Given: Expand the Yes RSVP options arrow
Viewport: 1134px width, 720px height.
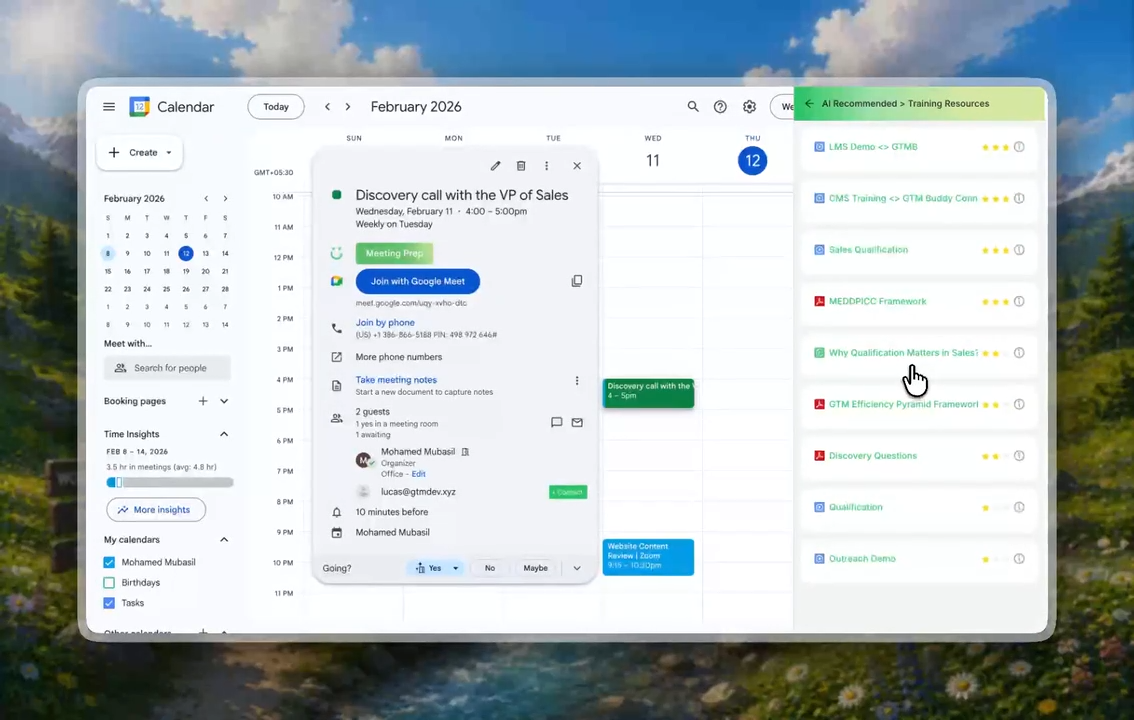Looking at the screenshot, I should pos(456,568).
